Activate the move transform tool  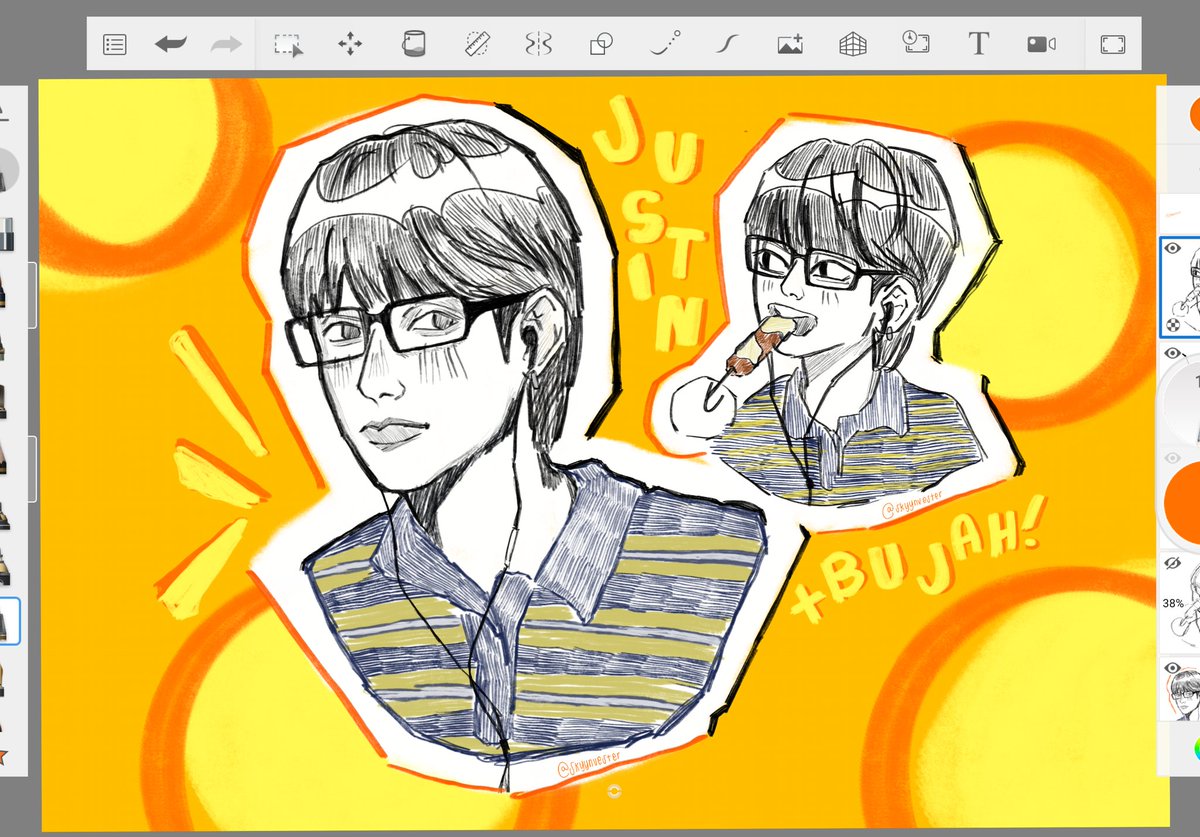[x=350, y=45]
